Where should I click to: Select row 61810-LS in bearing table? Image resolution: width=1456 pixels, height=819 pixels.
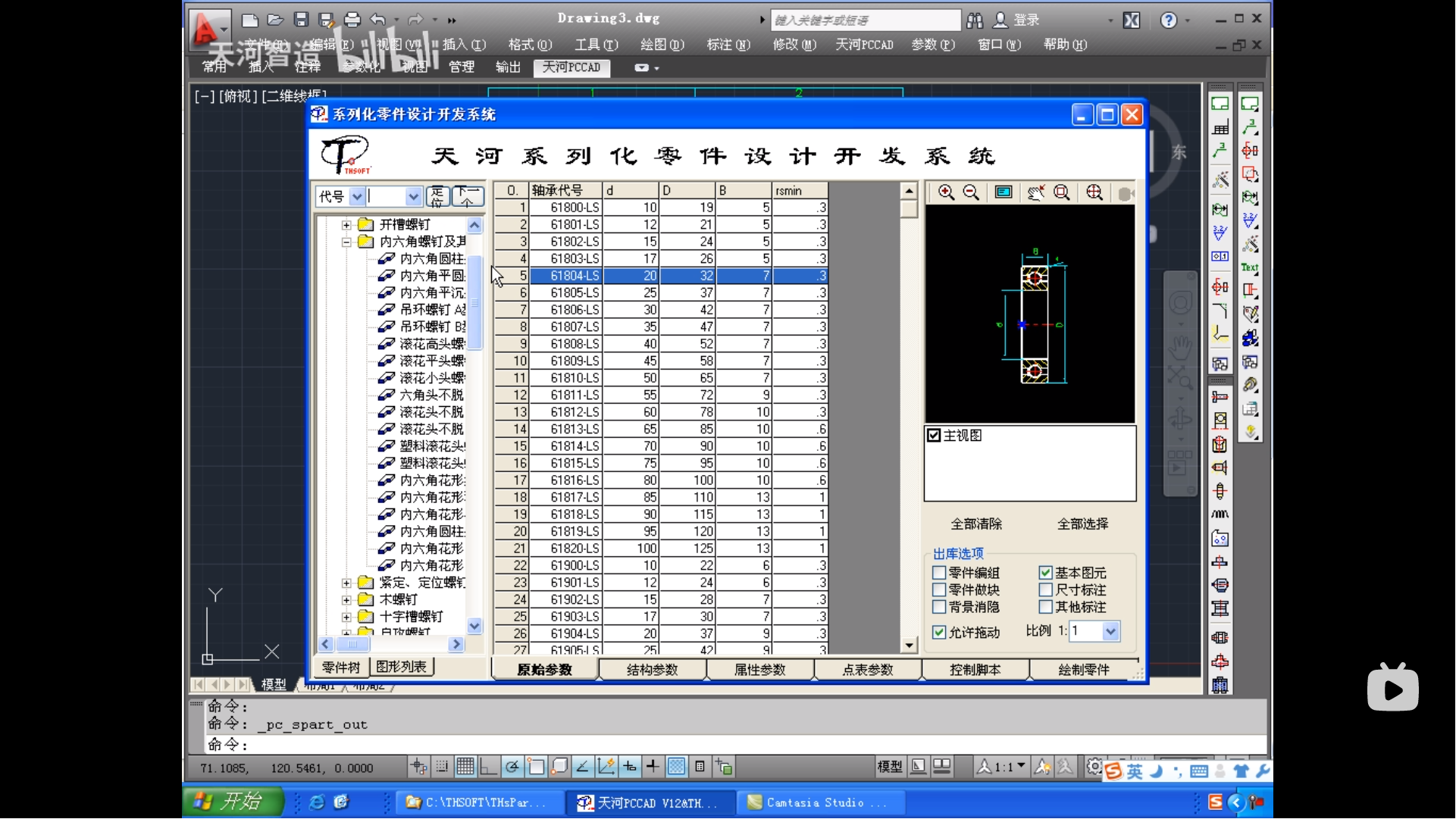(x=575, y=378)
